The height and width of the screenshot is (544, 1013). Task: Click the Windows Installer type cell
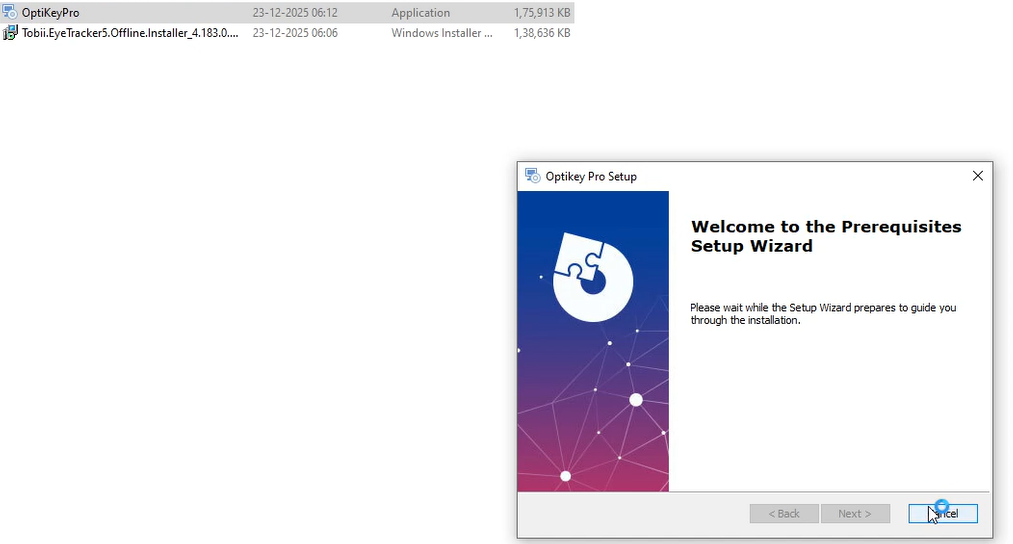pos(442,33)
